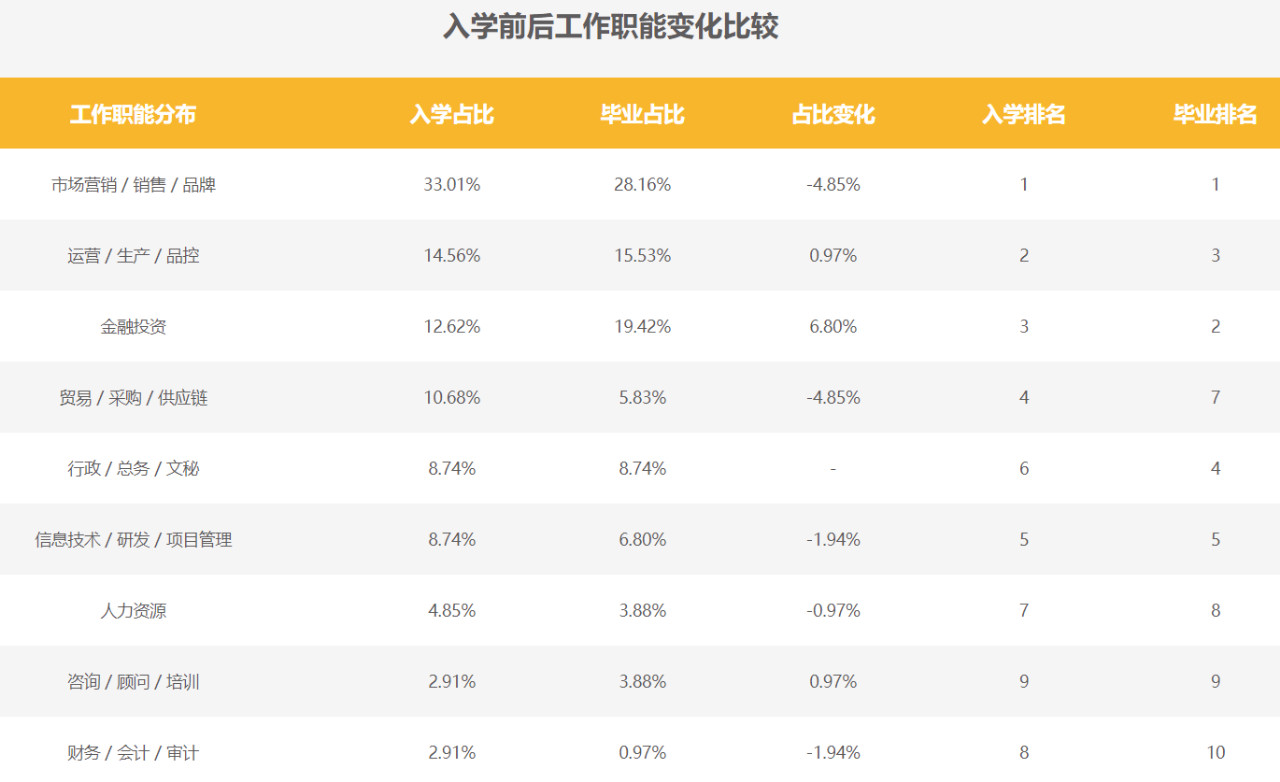Select the 金融投资 row label
The height and width of the screenshot is (782, 1280).
pos(133,327)
